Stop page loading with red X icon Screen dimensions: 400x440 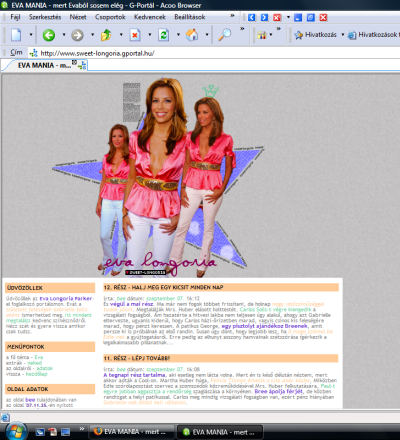click(x=135, y=35)
